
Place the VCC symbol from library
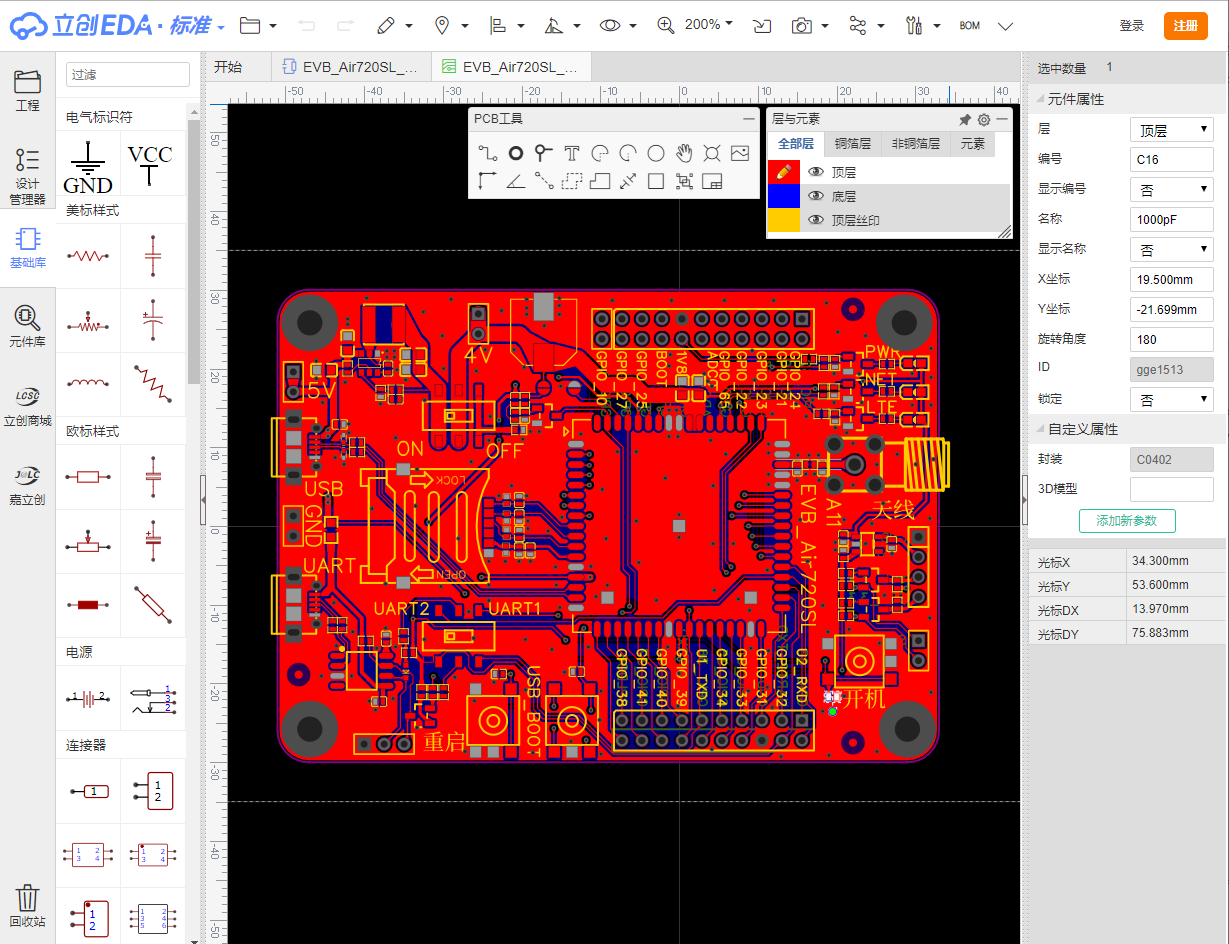[x=151, y=165]
